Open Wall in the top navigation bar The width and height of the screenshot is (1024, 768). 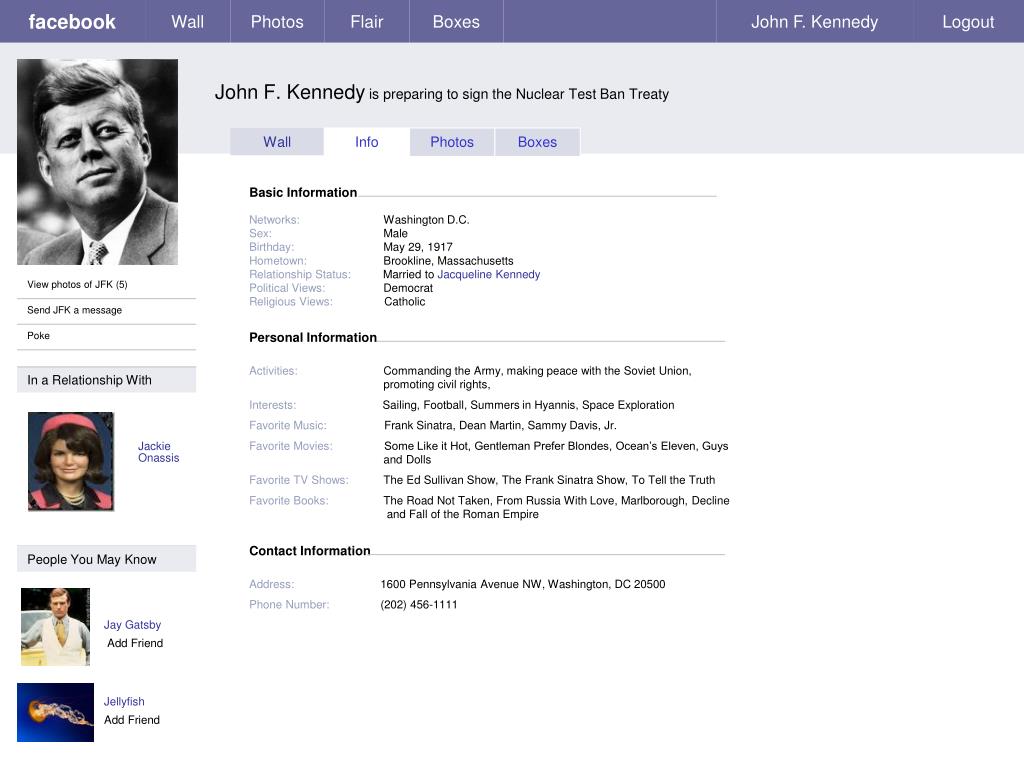(x=187, y=22)
